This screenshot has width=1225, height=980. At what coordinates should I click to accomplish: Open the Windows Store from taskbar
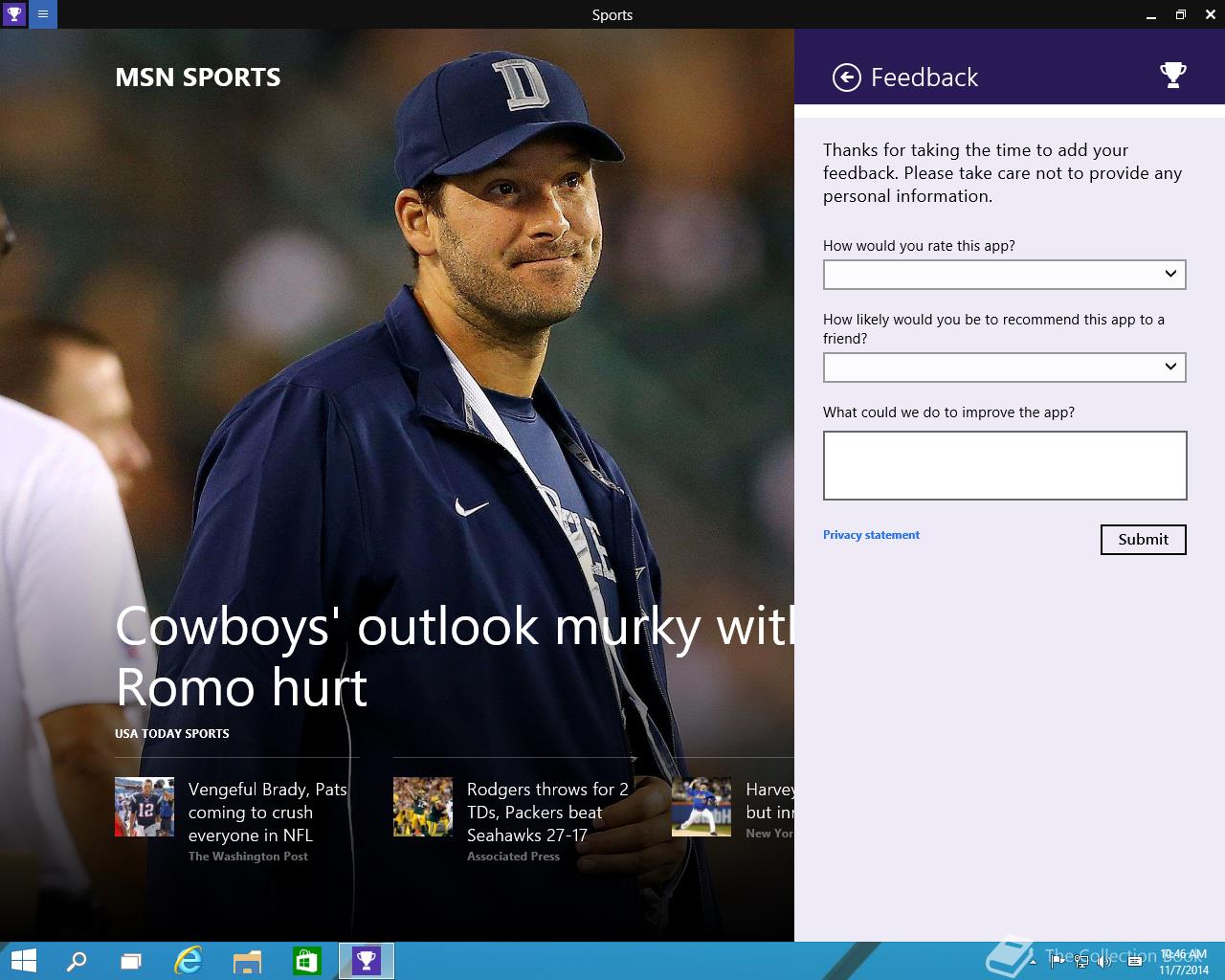point(306,961)
